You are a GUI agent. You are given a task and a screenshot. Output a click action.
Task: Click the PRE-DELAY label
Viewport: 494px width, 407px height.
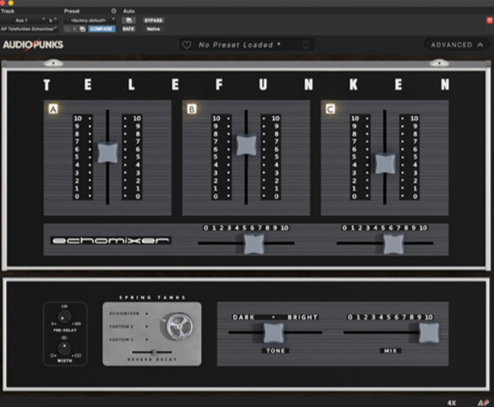(x=65, y=330)
